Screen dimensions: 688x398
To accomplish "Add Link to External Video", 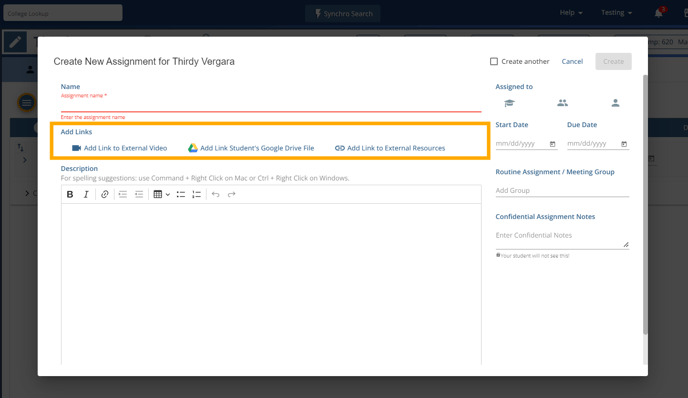I will (119, 148).
